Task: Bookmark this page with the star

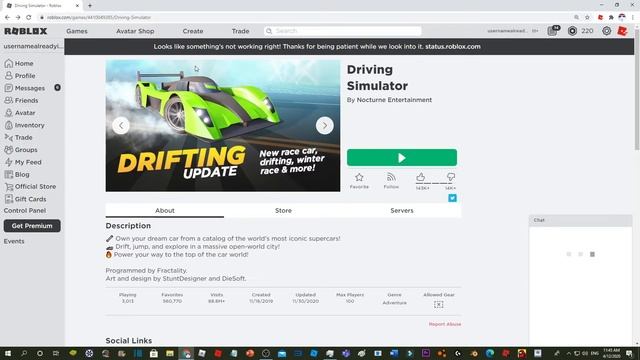Action: (587, 17)
